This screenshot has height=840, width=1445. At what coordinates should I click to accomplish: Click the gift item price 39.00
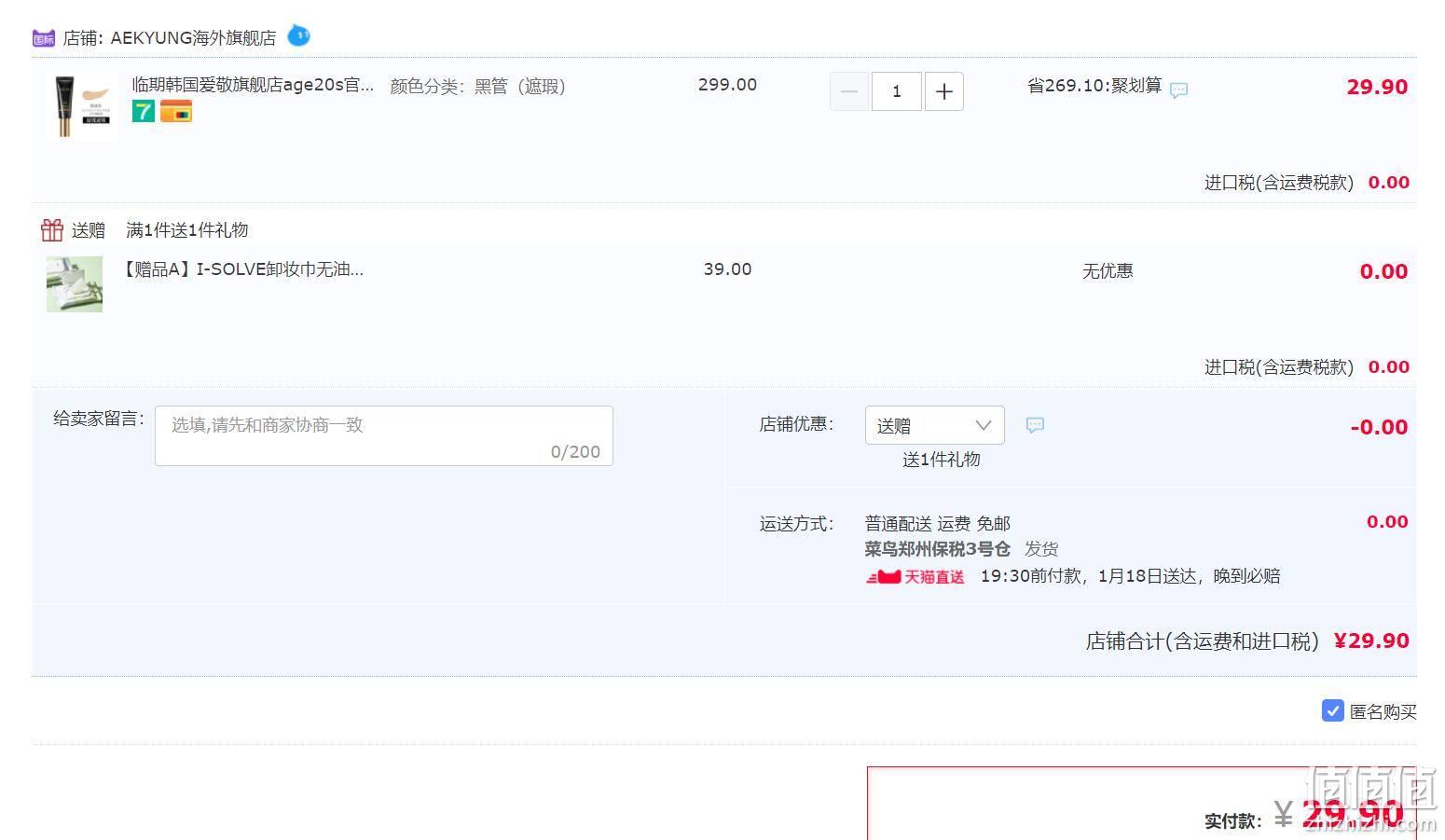[727, 269]
